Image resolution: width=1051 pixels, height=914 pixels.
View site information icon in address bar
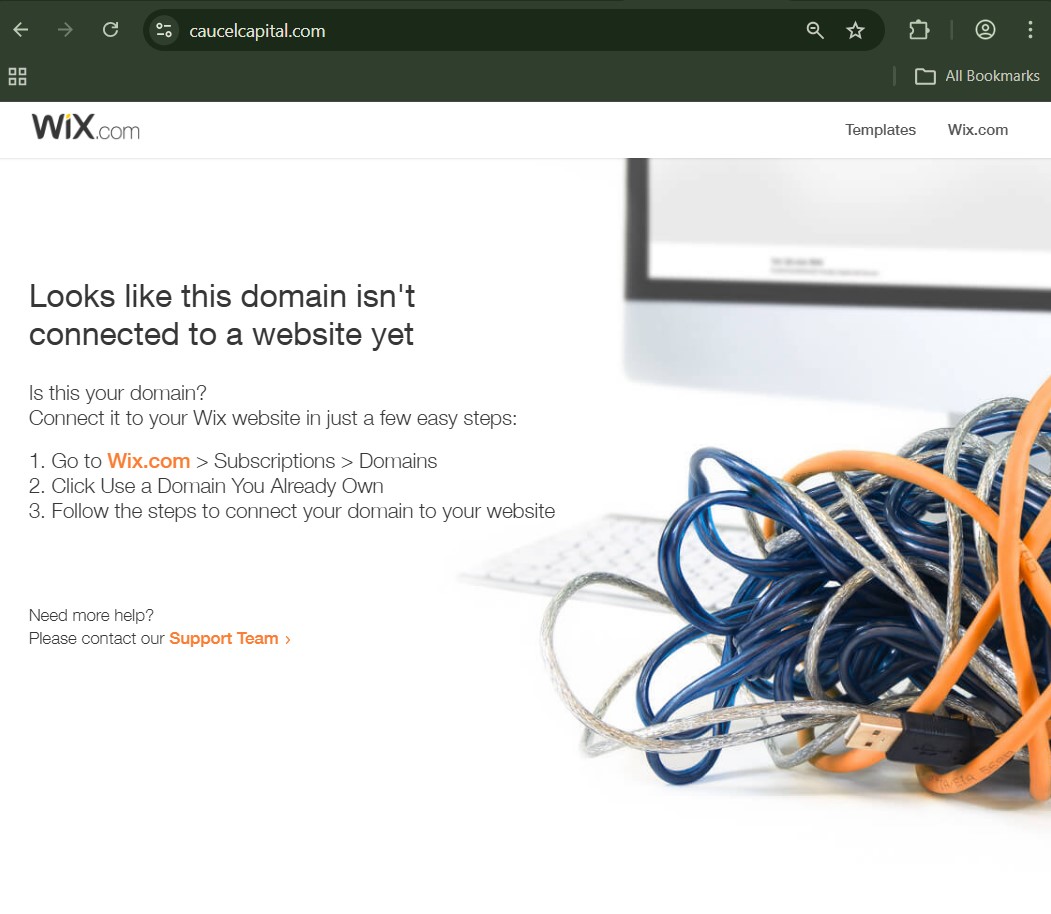[x=164, y=30]
